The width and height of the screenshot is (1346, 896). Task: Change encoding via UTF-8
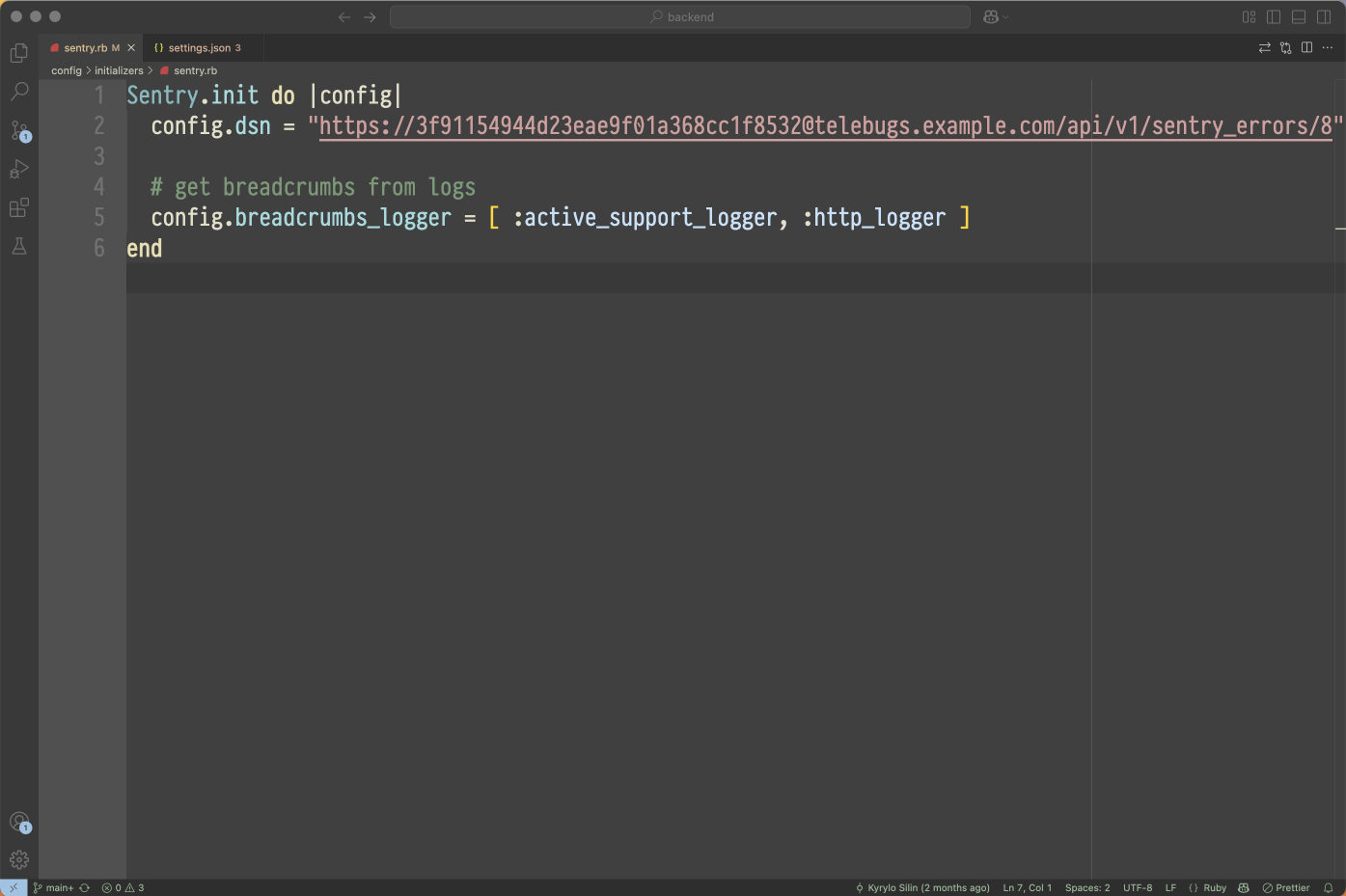click(1138, 887)
